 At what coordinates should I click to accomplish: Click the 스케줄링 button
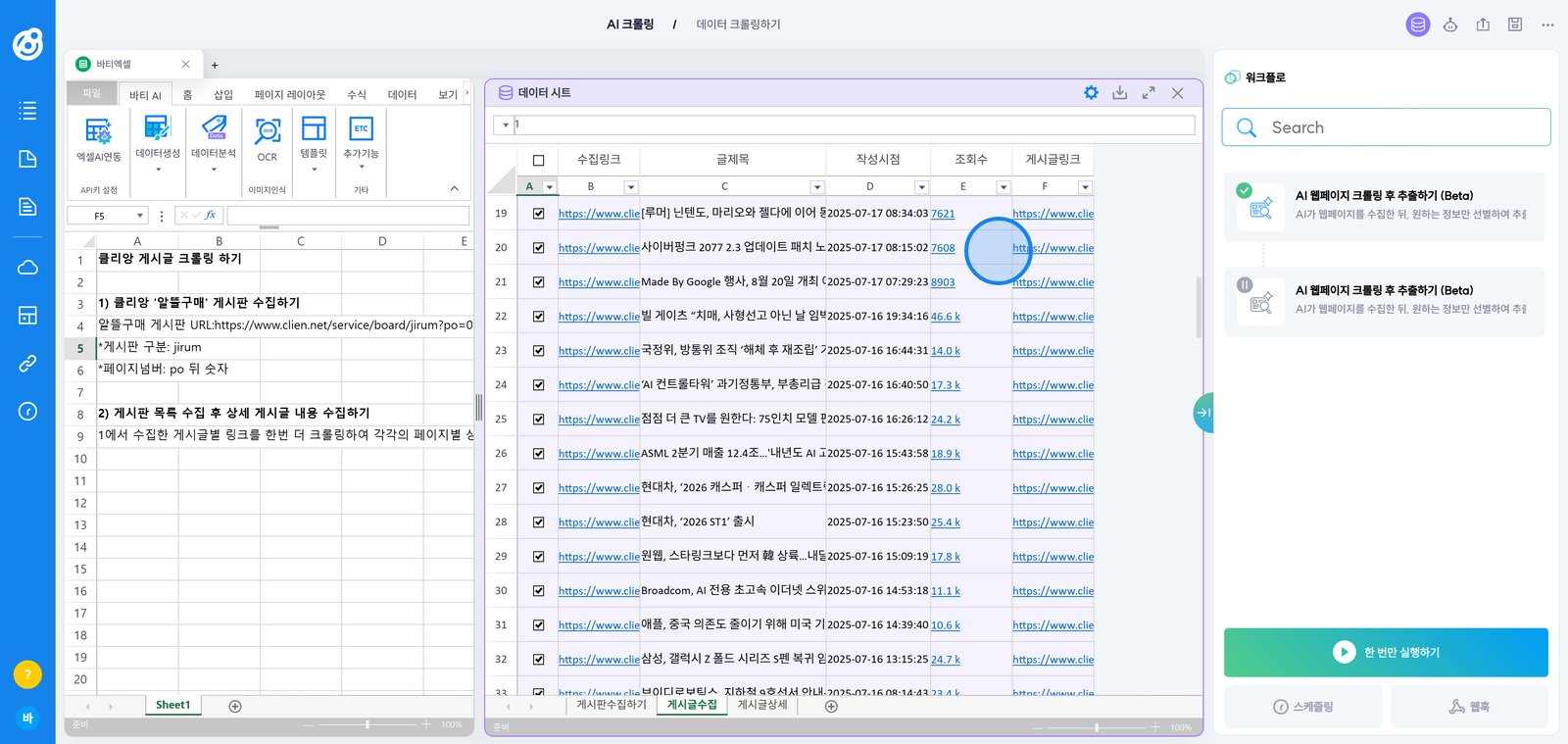click(x=1302, y=707)
